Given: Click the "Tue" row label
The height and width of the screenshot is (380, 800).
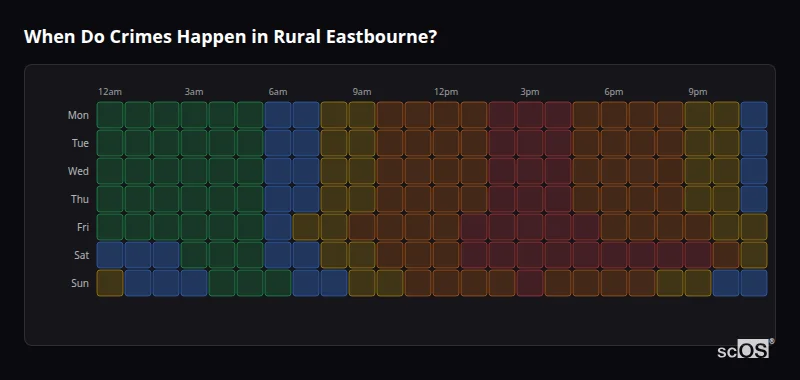Looking at the screenshot, I should click(x=80, y=143).
